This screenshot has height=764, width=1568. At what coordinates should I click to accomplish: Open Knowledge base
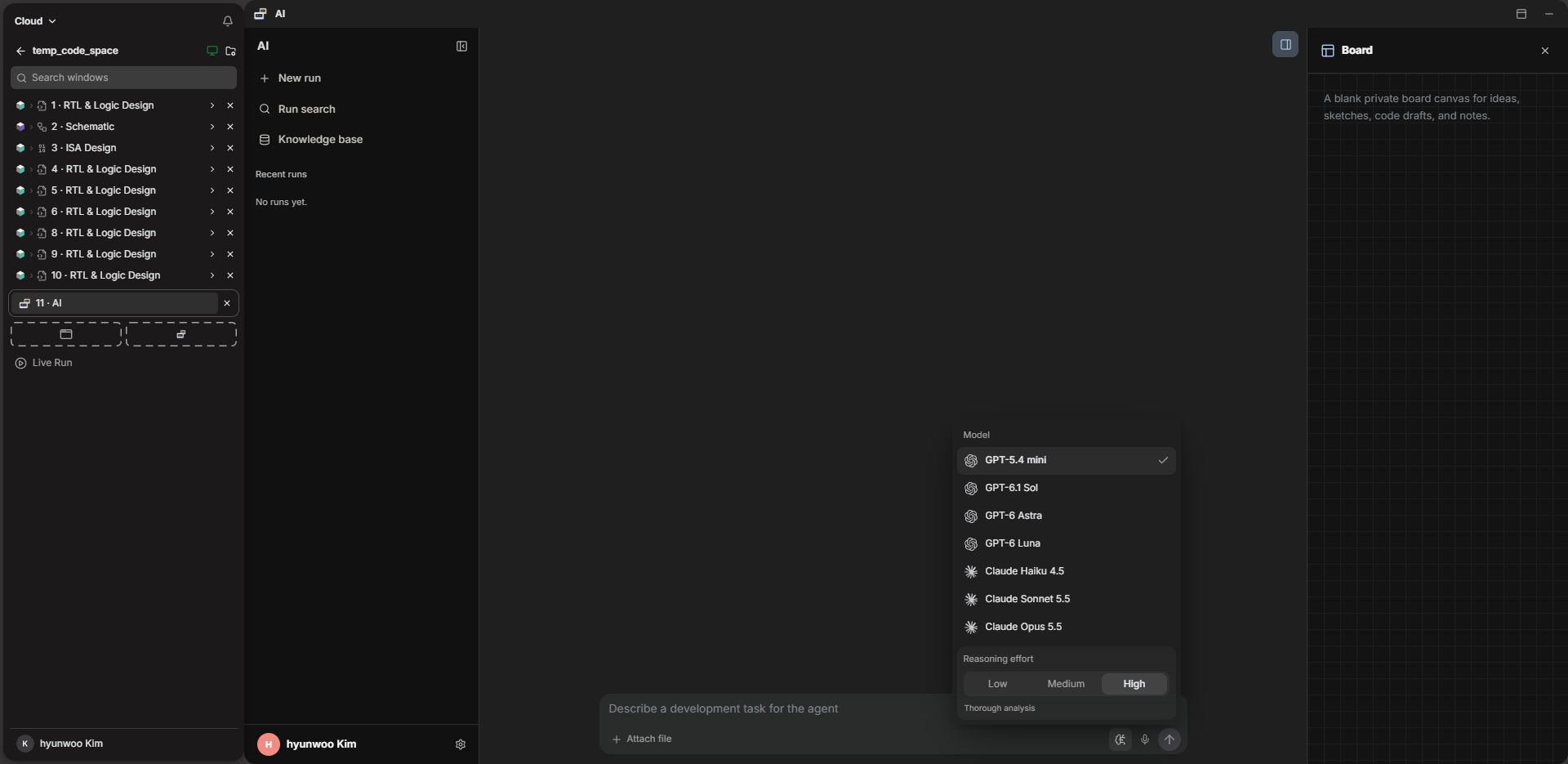[311, 140]
